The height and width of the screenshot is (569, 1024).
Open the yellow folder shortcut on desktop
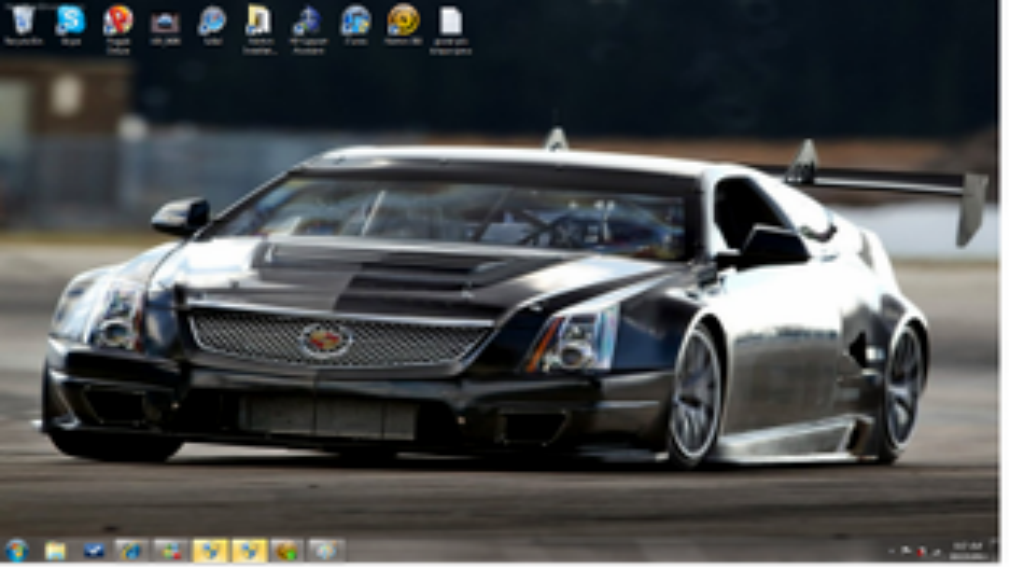[x=259, y=29]
